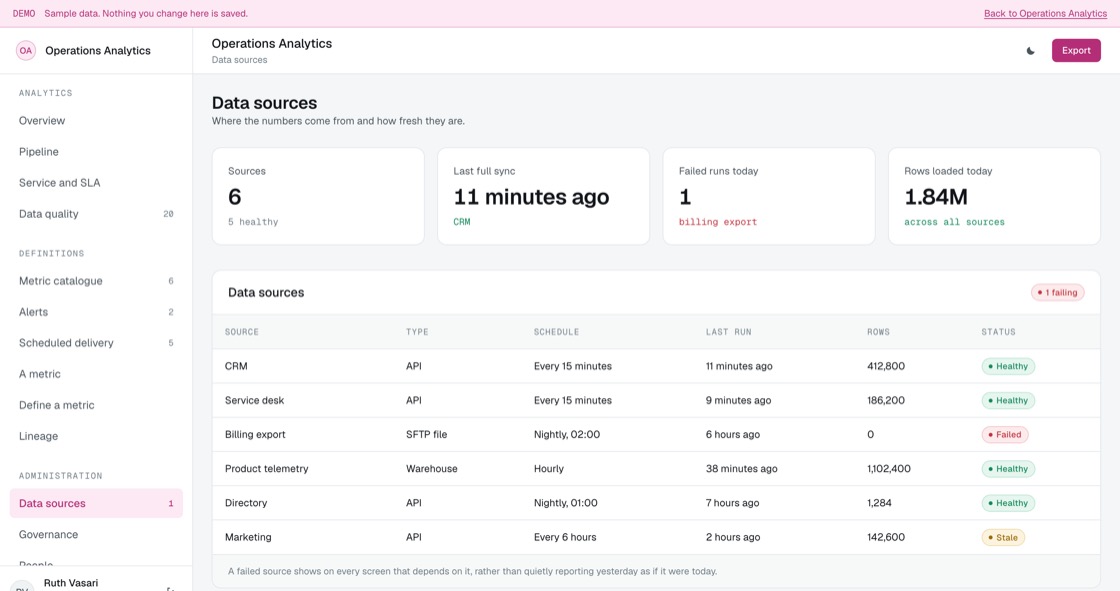This screenshot has height=591, width=1120.
Task: Click the Failed status pill for Billing export
Action: pyautogui.click(x=1004, y=434)
